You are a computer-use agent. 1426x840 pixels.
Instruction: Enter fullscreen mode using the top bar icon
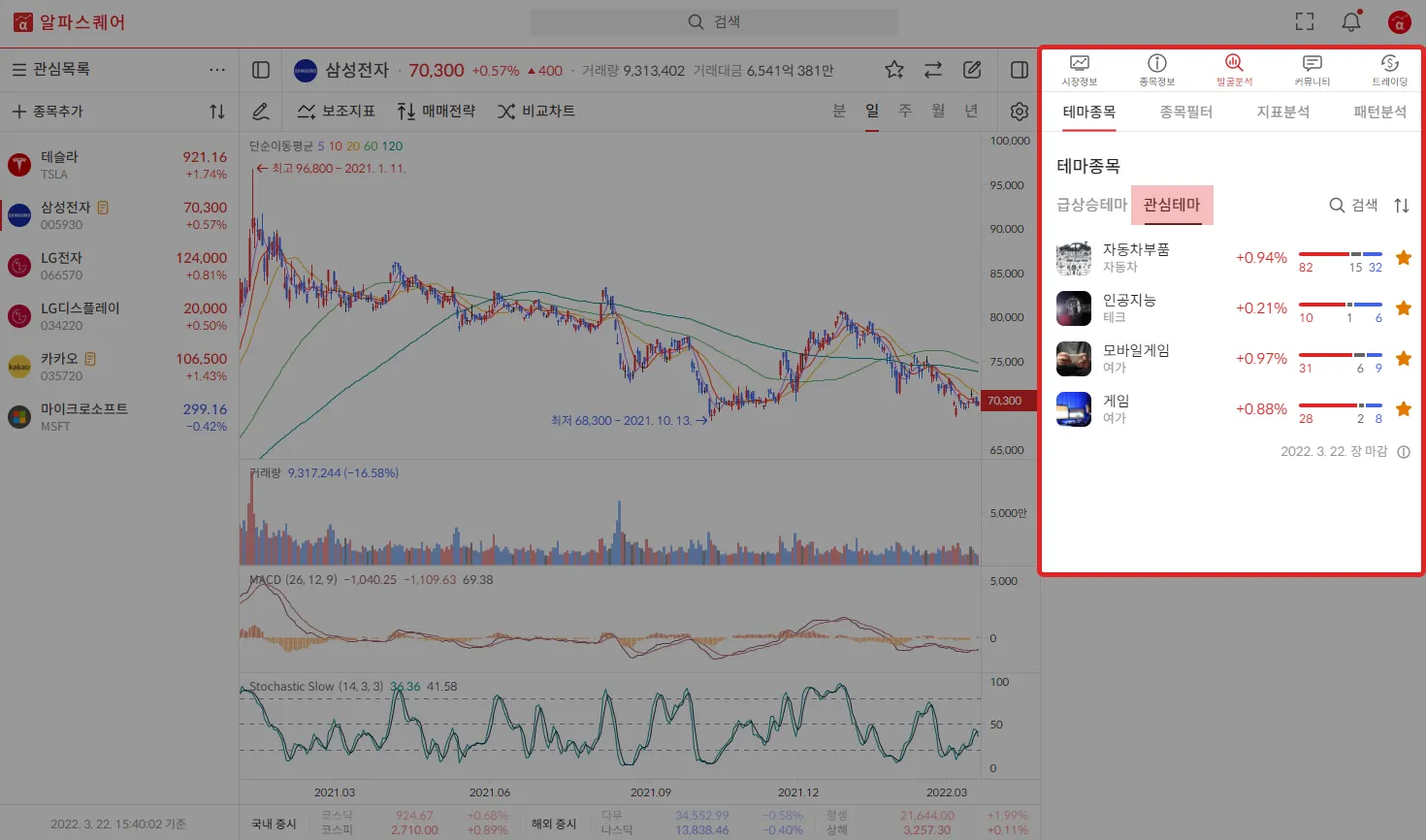pos(1305,21)
